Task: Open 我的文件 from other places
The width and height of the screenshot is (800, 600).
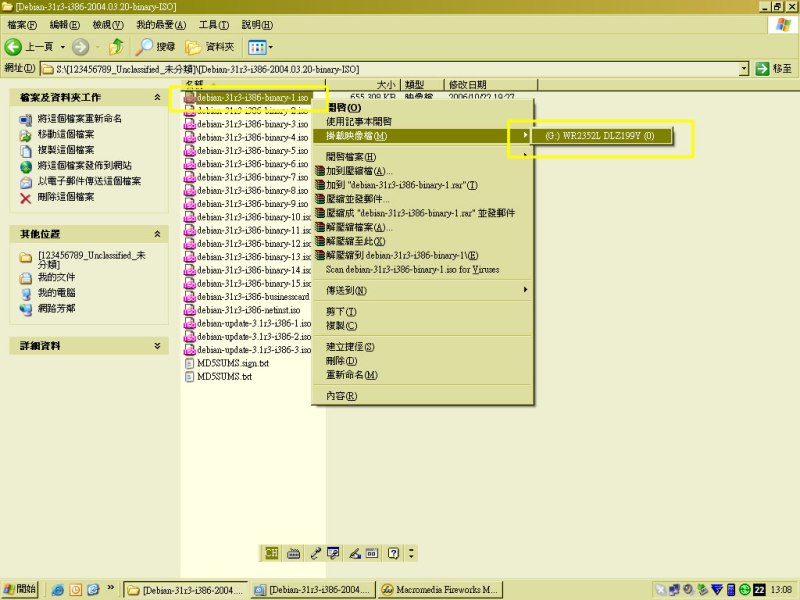Action: pyautogui.click(x=57, y=277)
